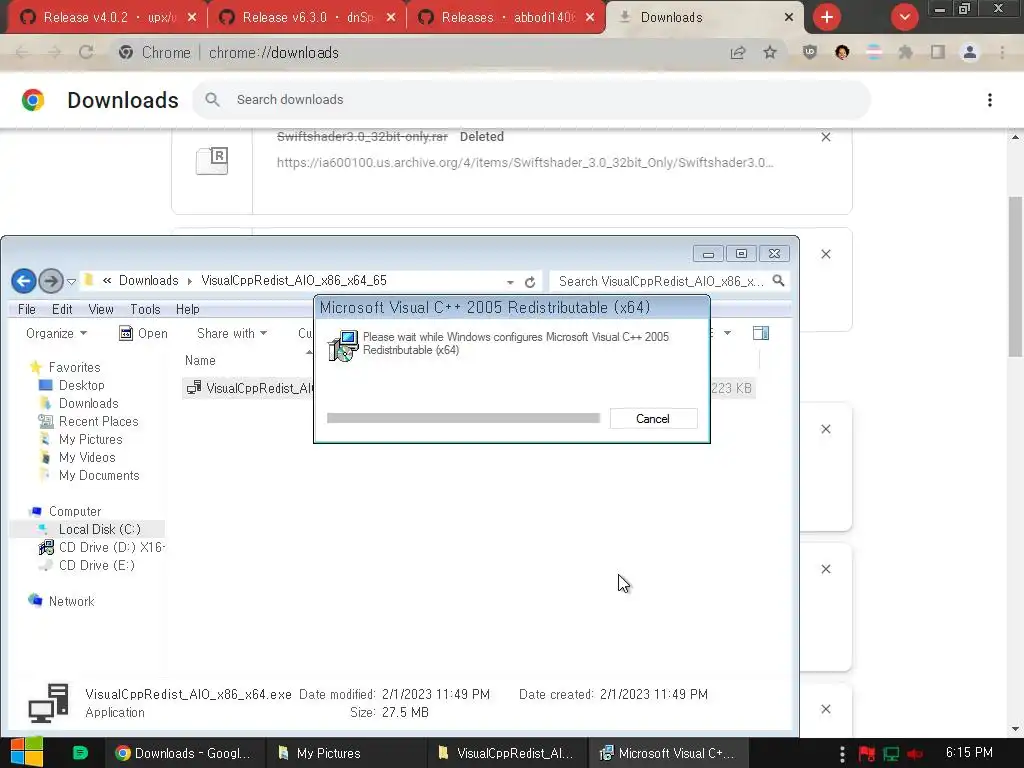Click the share page icon in Chrome

point(738,52)
